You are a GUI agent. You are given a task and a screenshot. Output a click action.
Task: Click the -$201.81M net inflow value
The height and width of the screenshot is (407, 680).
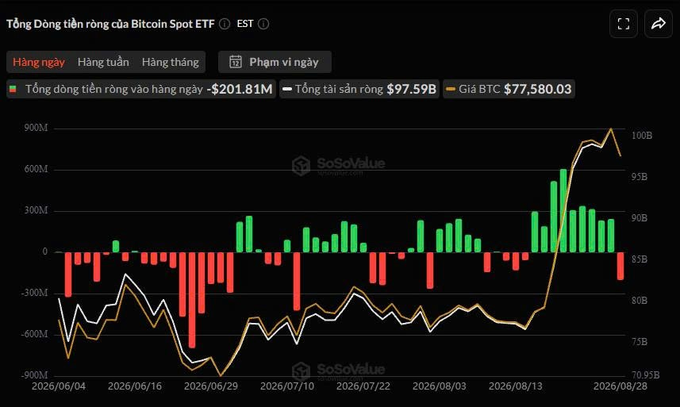coord(240,89)
